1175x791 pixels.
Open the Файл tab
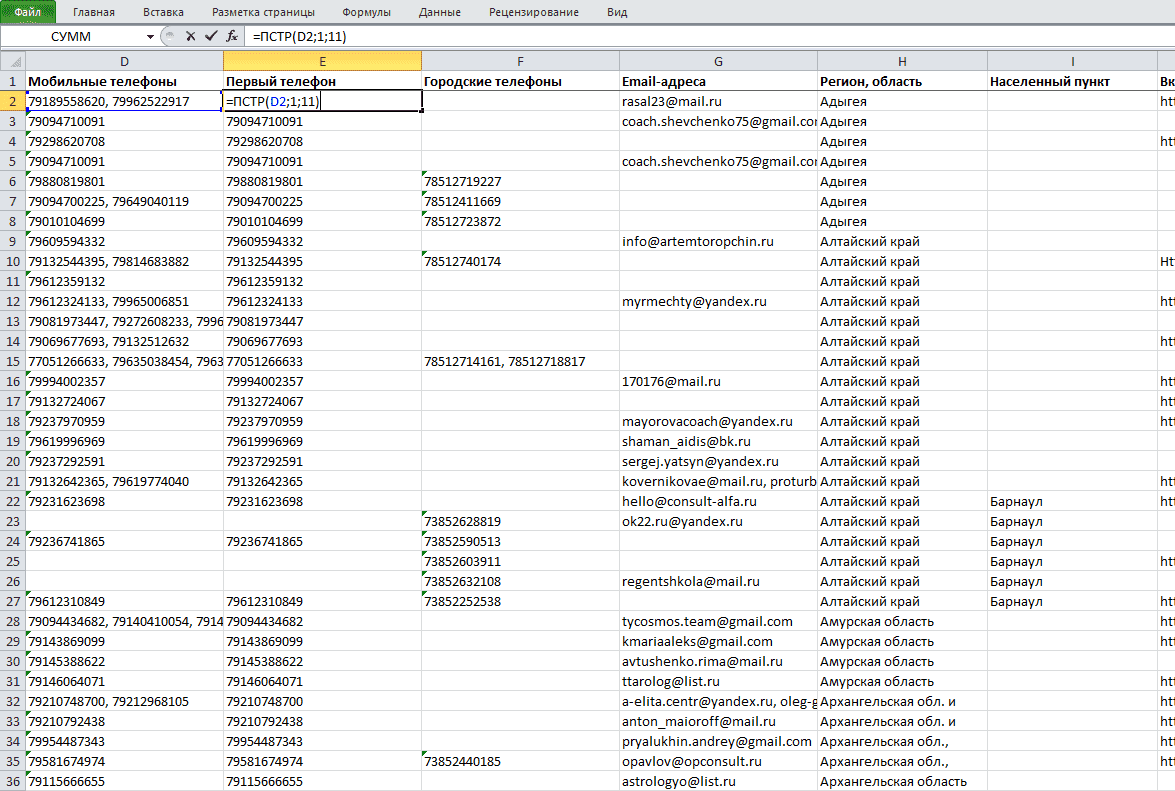click(x=28, y=12)
